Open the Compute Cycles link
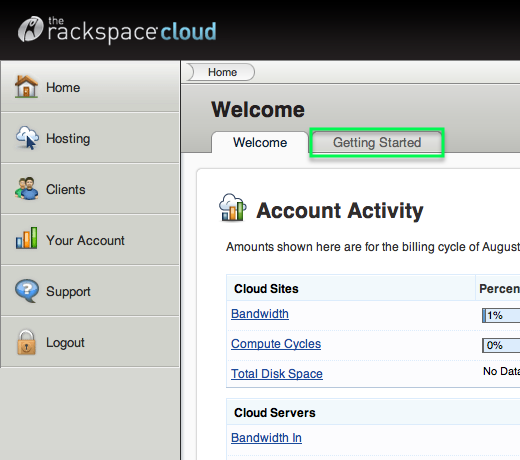This screenshot has height=460, width=520. click(276, 344)
